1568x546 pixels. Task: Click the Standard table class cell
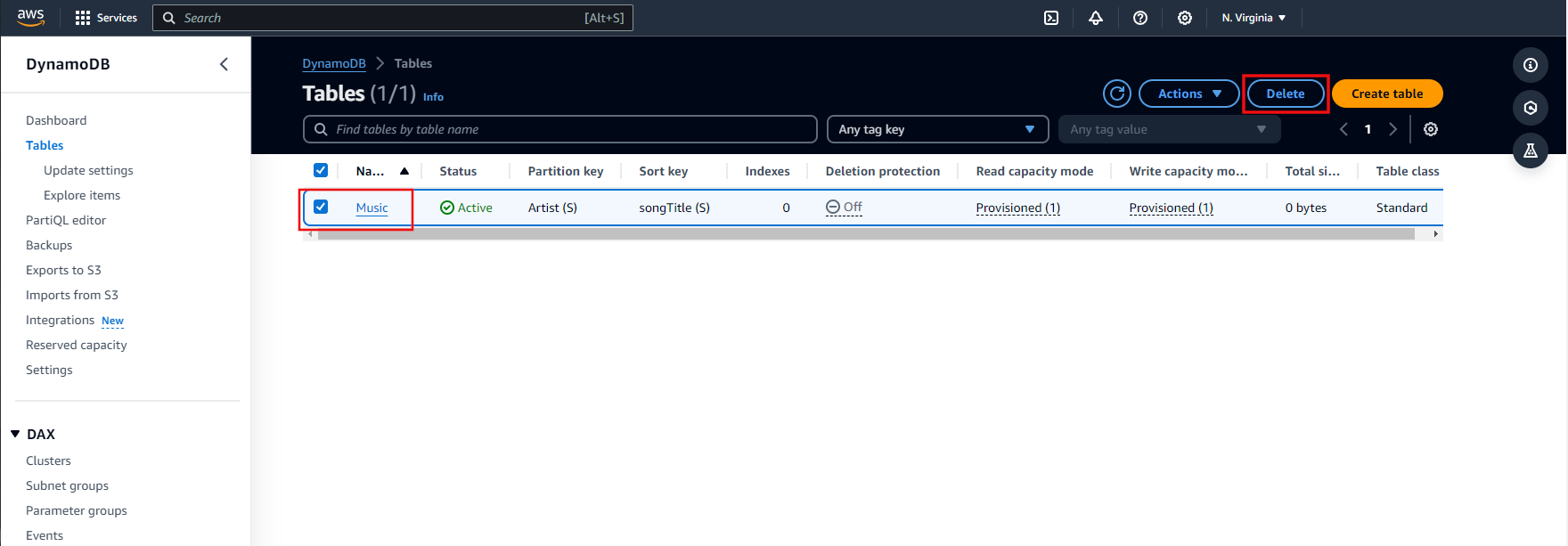[x=1401, y=208]
